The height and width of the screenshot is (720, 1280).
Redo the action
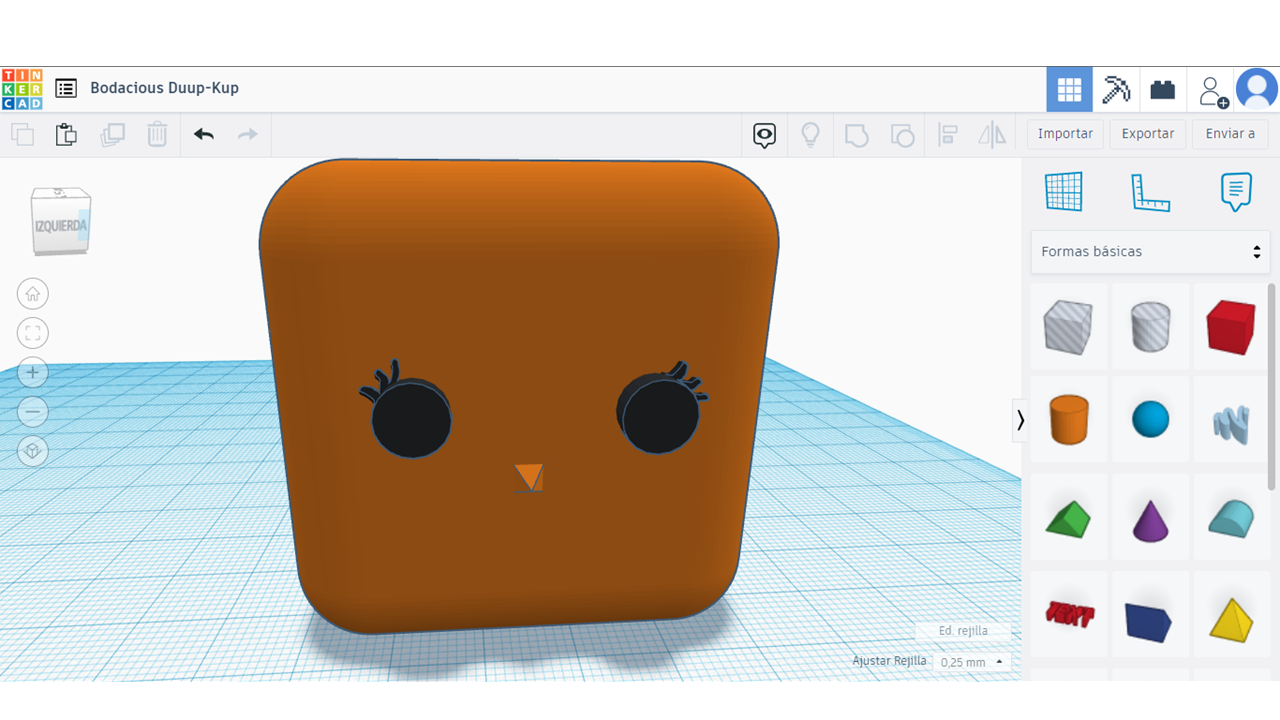coord(247,134)
